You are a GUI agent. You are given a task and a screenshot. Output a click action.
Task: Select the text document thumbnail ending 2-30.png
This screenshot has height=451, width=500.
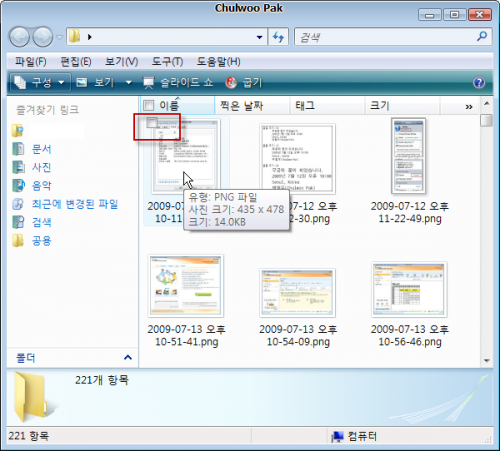298,159
